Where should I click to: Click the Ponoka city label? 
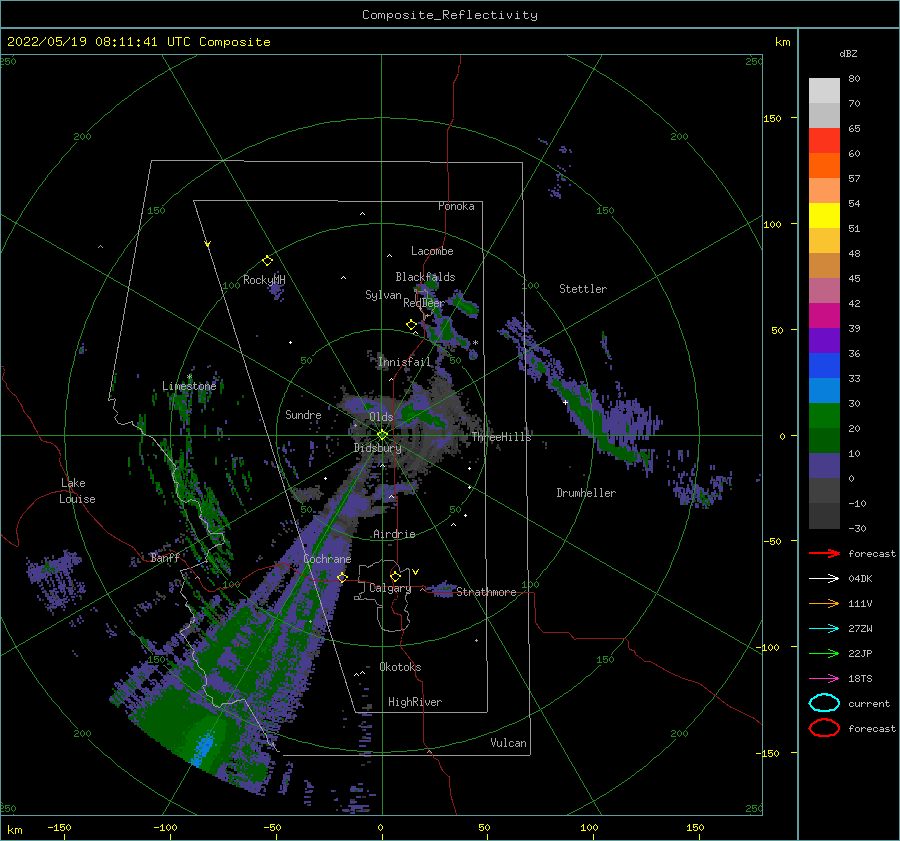tap(456, 206)
